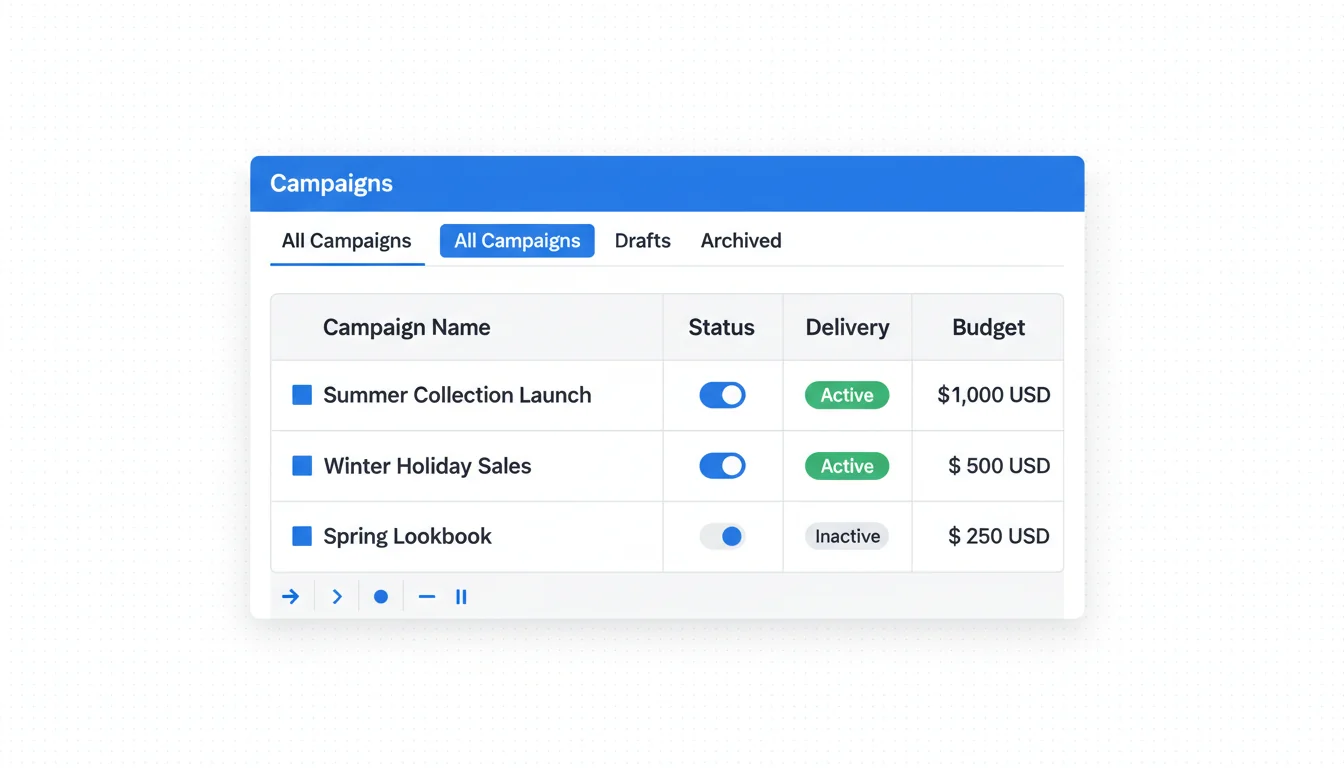1344x768 pixels.
Task: Click the minus icon below the table
Action: [427, 597]
